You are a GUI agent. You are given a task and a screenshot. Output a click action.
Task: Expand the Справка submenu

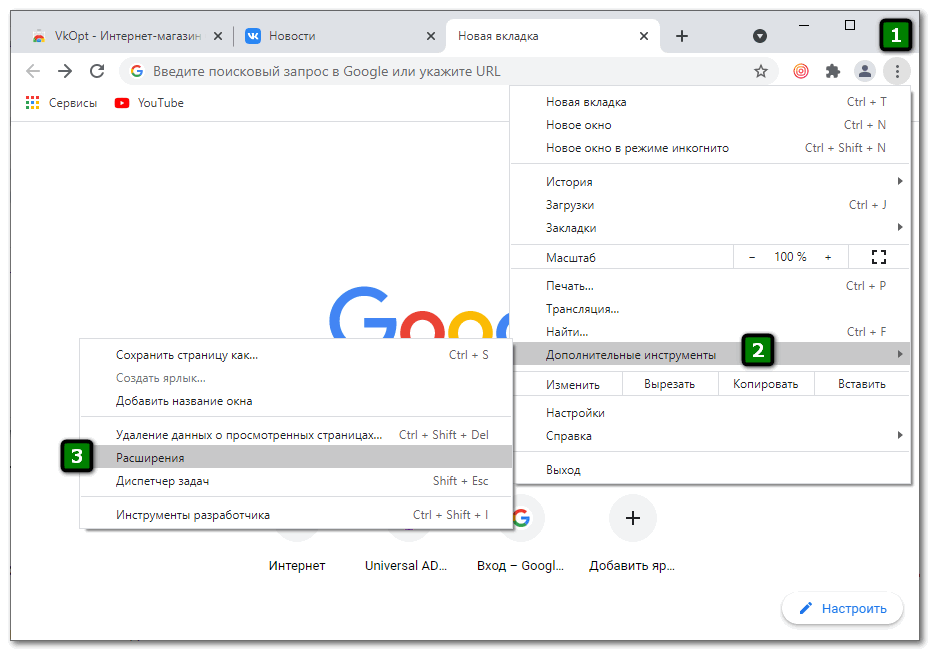(710, 436)
